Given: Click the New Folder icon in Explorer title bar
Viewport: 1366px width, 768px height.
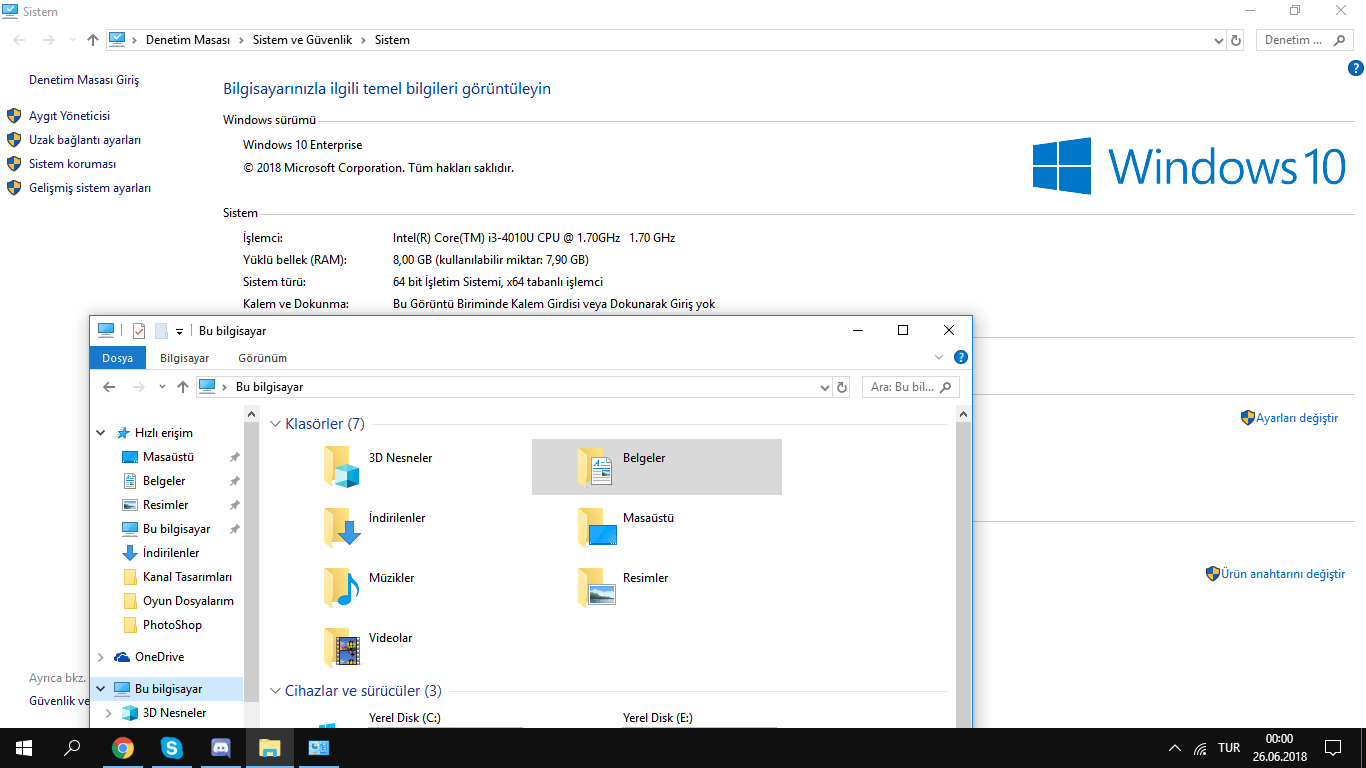Looking at the screenshot, I should tap(161, 331).
